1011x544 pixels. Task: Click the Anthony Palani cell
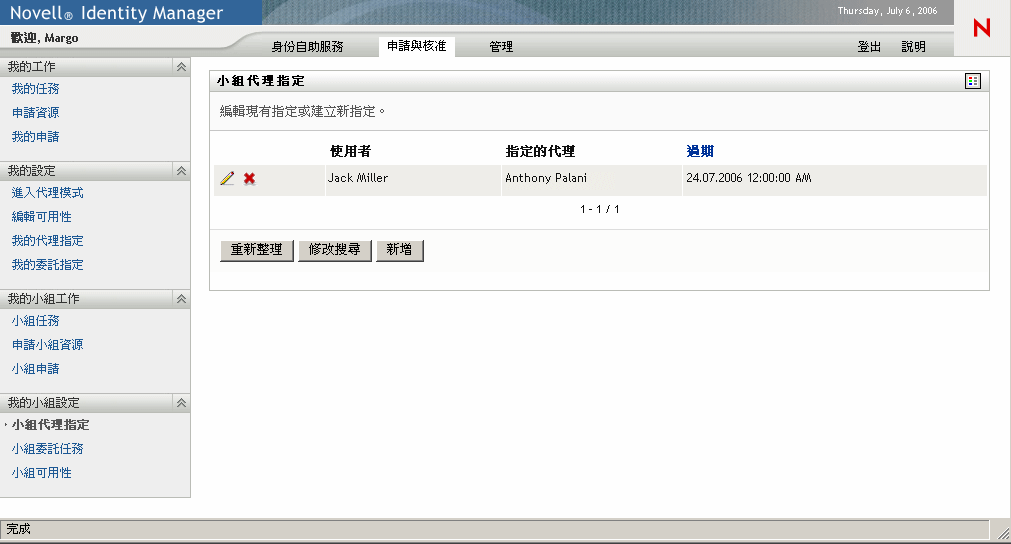tap(591, 180)
